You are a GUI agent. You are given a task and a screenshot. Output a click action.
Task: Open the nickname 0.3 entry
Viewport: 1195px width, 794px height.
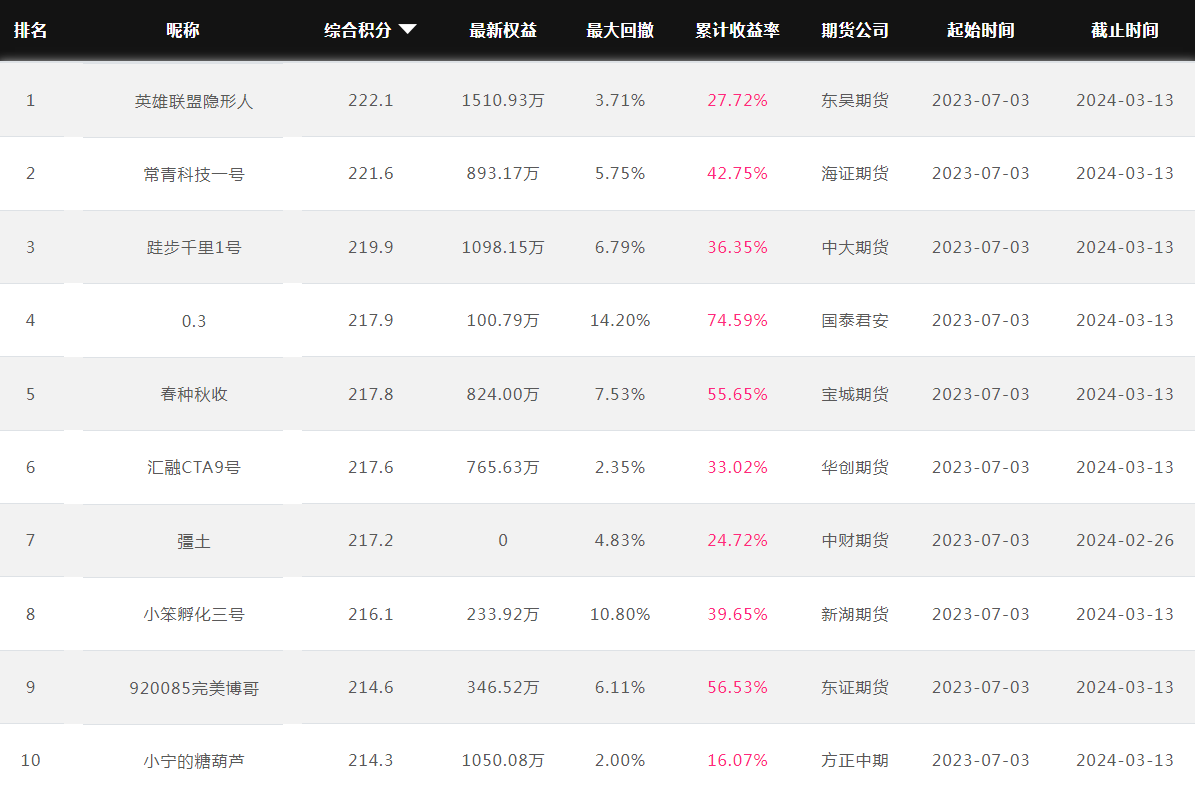pos(194,321)
